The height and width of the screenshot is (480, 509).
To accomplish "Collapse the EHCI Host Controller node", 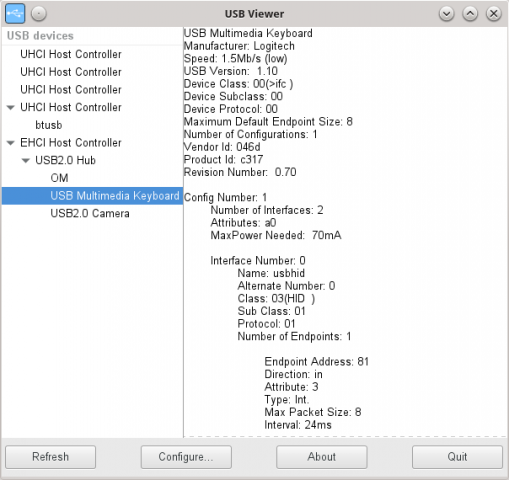I will click(x=11, y=143).
